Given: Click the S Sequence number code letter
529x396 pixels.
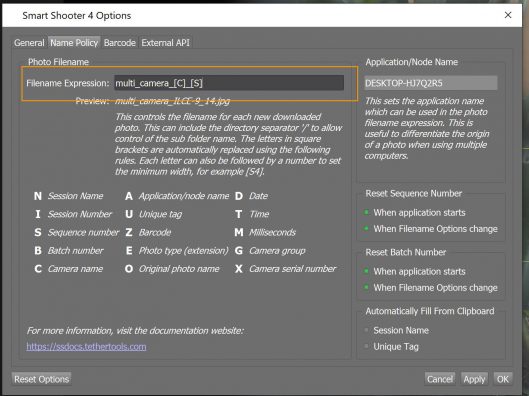Looking at the screenshot, I should pyautogui.click(x=38, y=232).
